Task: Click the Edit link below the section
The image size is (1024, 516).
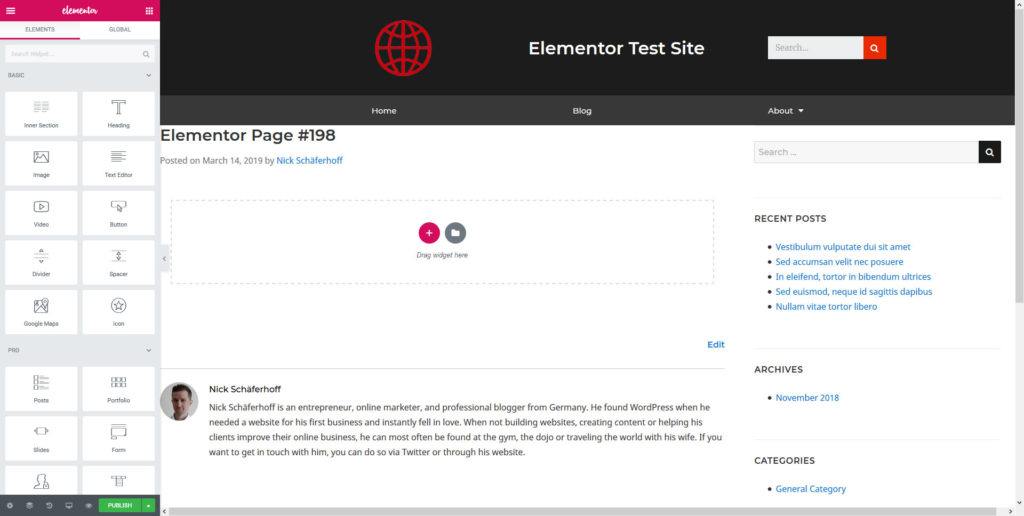Action: (716, 344)
